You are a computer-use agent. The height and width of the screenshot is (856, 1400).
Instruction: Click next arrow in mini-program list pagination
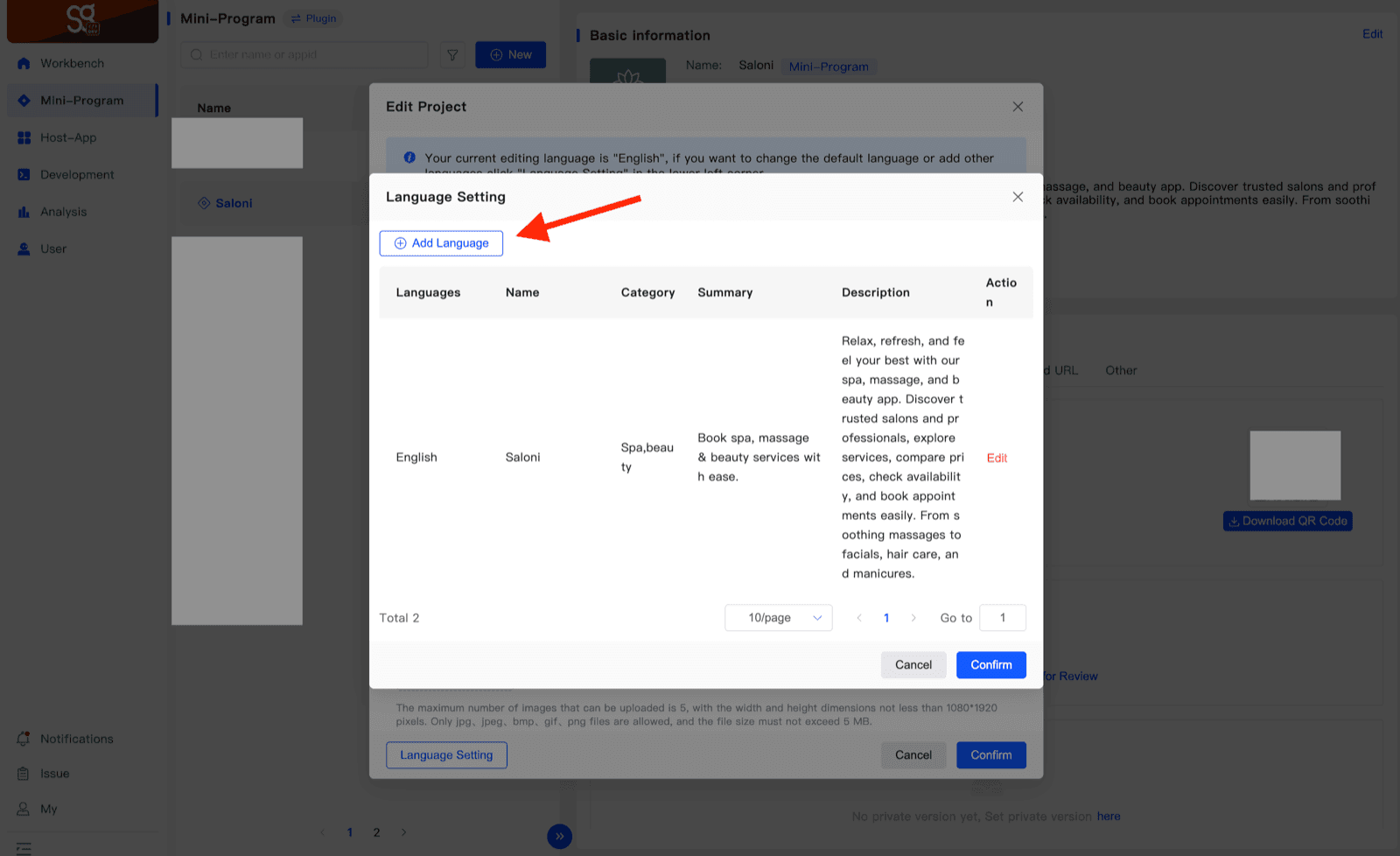click(x=403, y=832)
